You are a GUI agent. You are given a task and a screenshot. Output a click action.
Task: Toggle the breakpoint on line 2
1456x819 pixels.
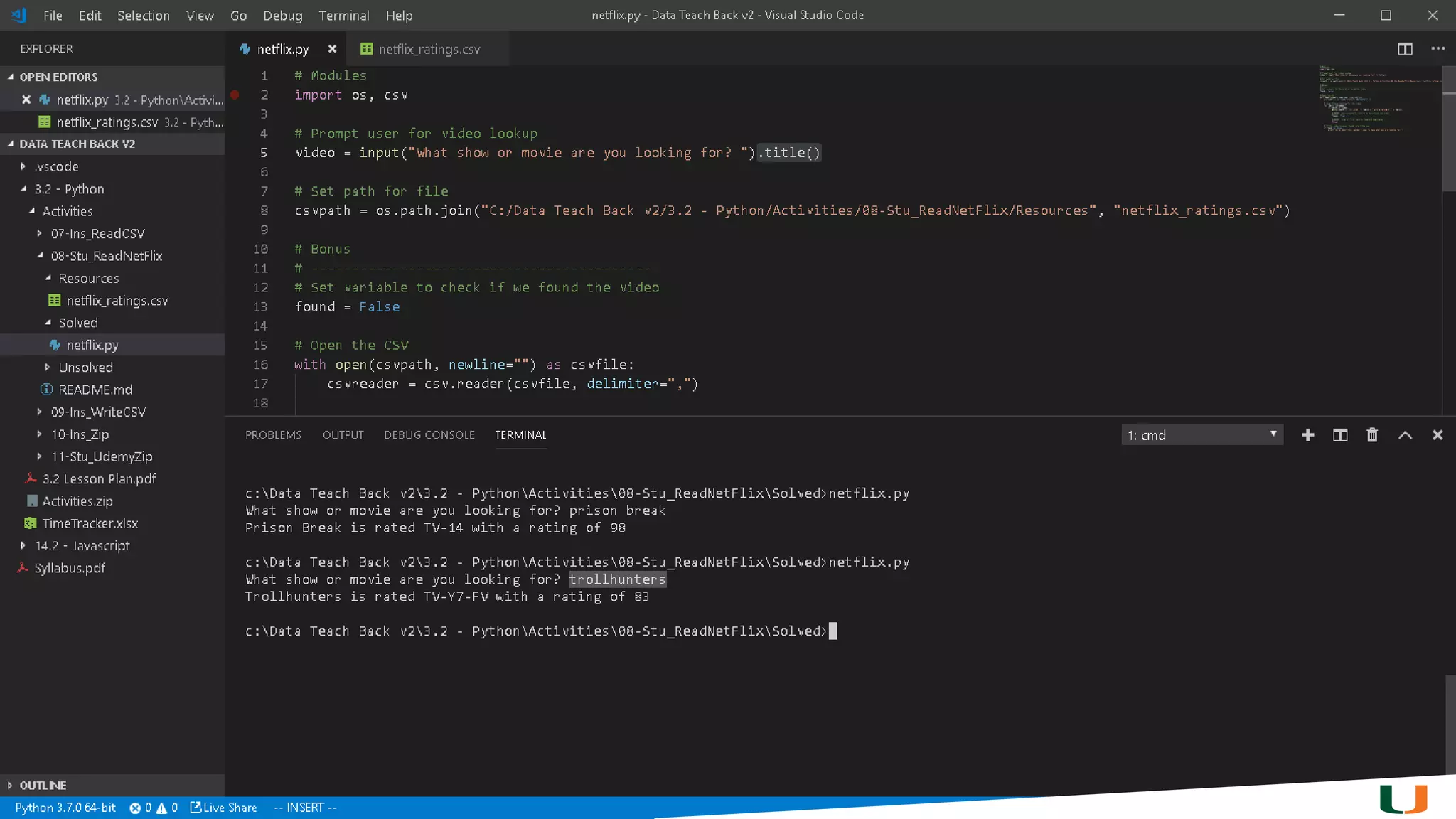coord(235,95)
